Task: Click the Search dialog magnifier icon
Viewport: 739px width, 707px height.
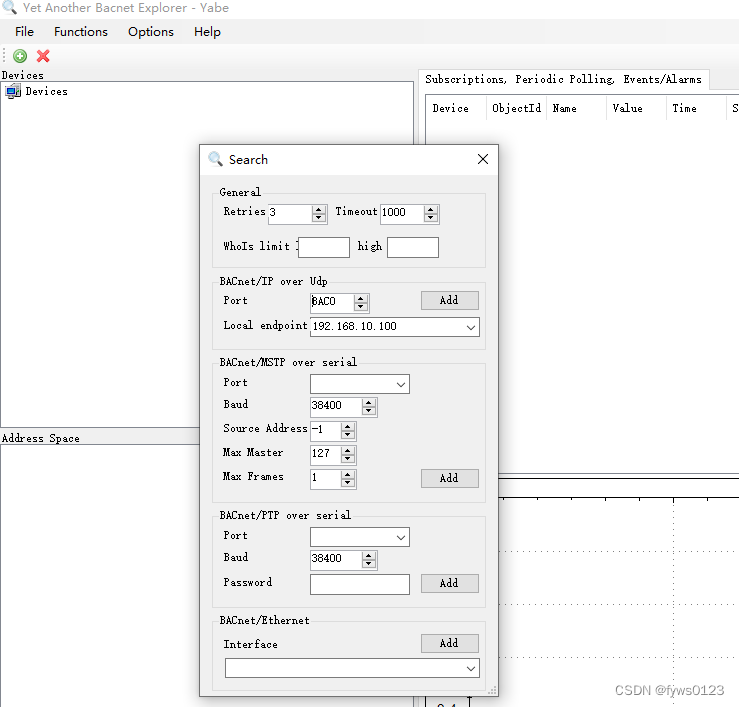Action: pos(215,159)
